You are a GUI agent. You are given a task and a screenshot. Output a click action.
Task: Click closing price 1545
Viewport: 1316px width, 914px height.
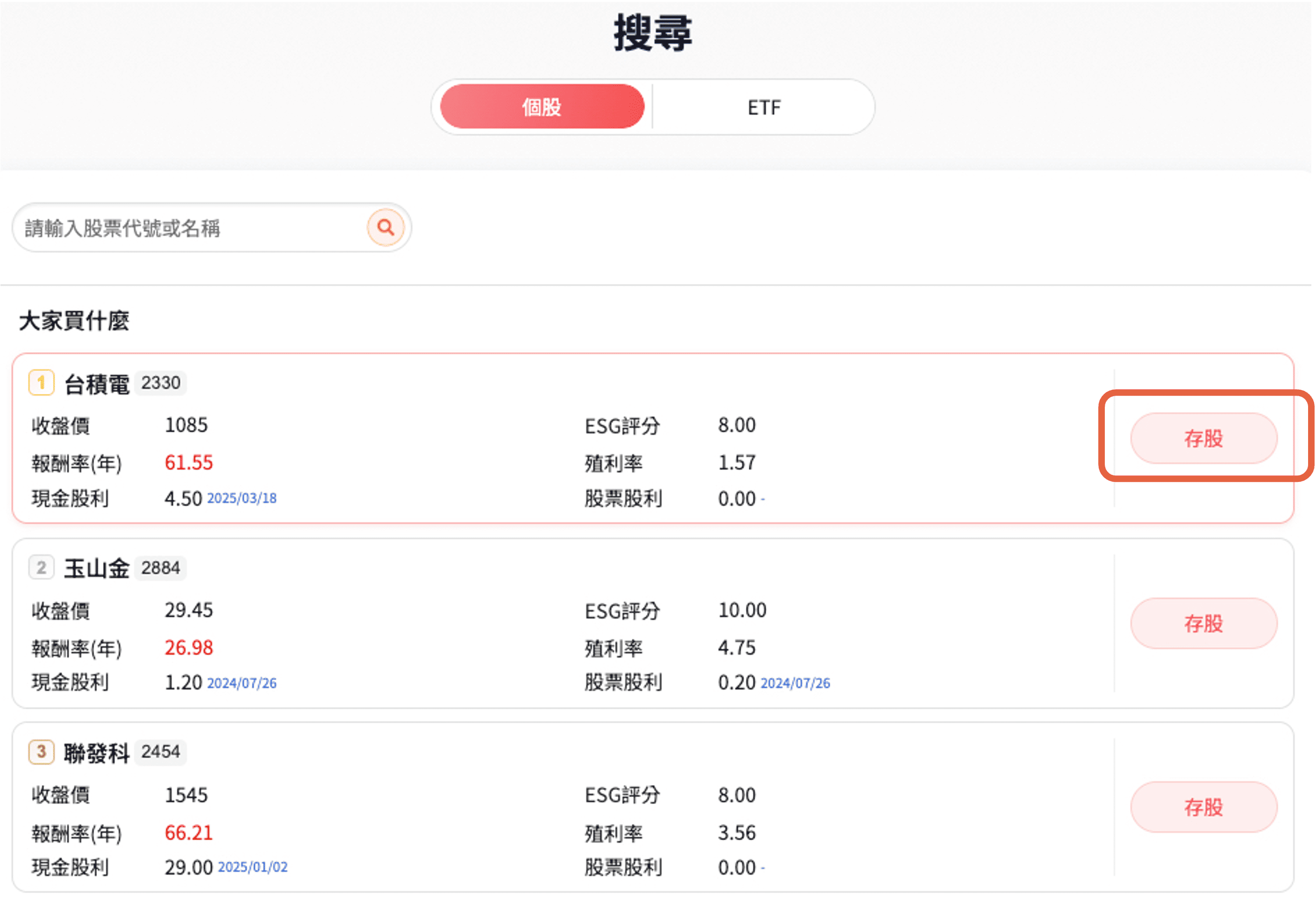click(186, 795)
